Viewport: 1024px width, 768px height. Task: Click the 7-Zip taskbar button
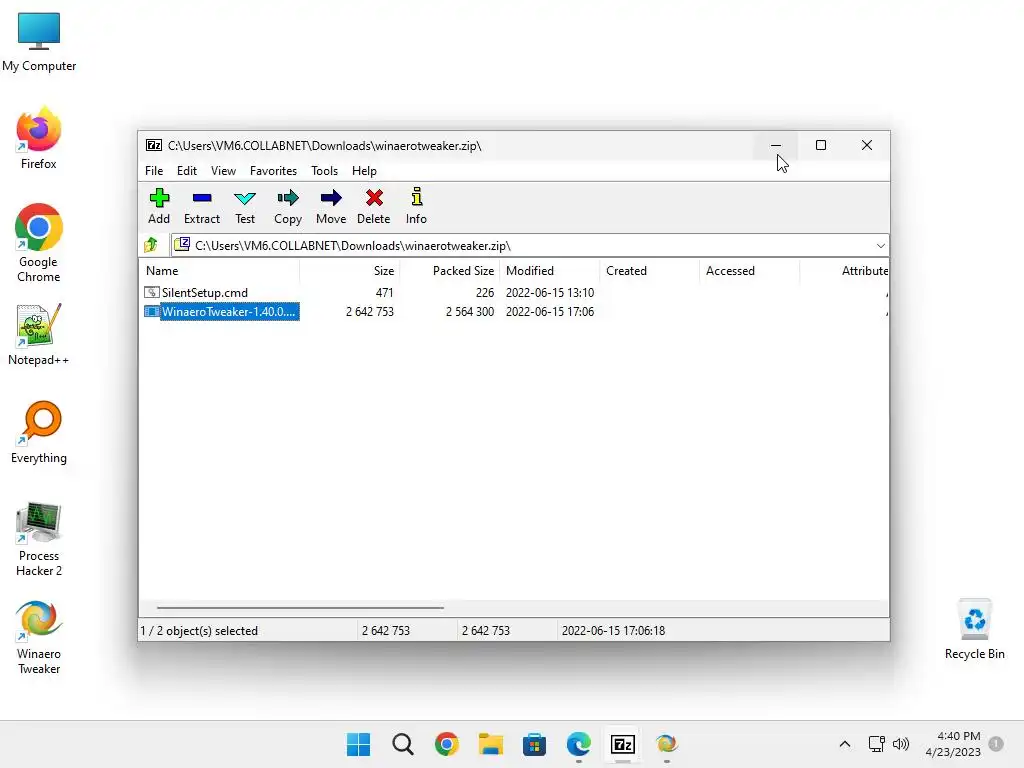[623, 744]
